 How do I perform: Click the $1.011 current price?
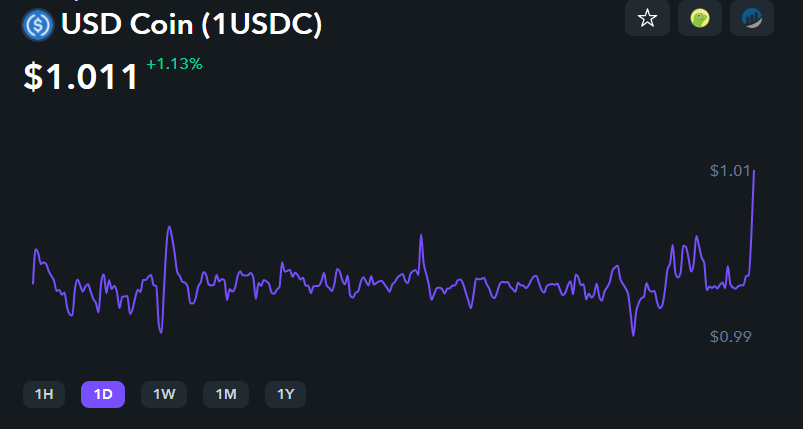pyautogui.click(x=81, y=77)
